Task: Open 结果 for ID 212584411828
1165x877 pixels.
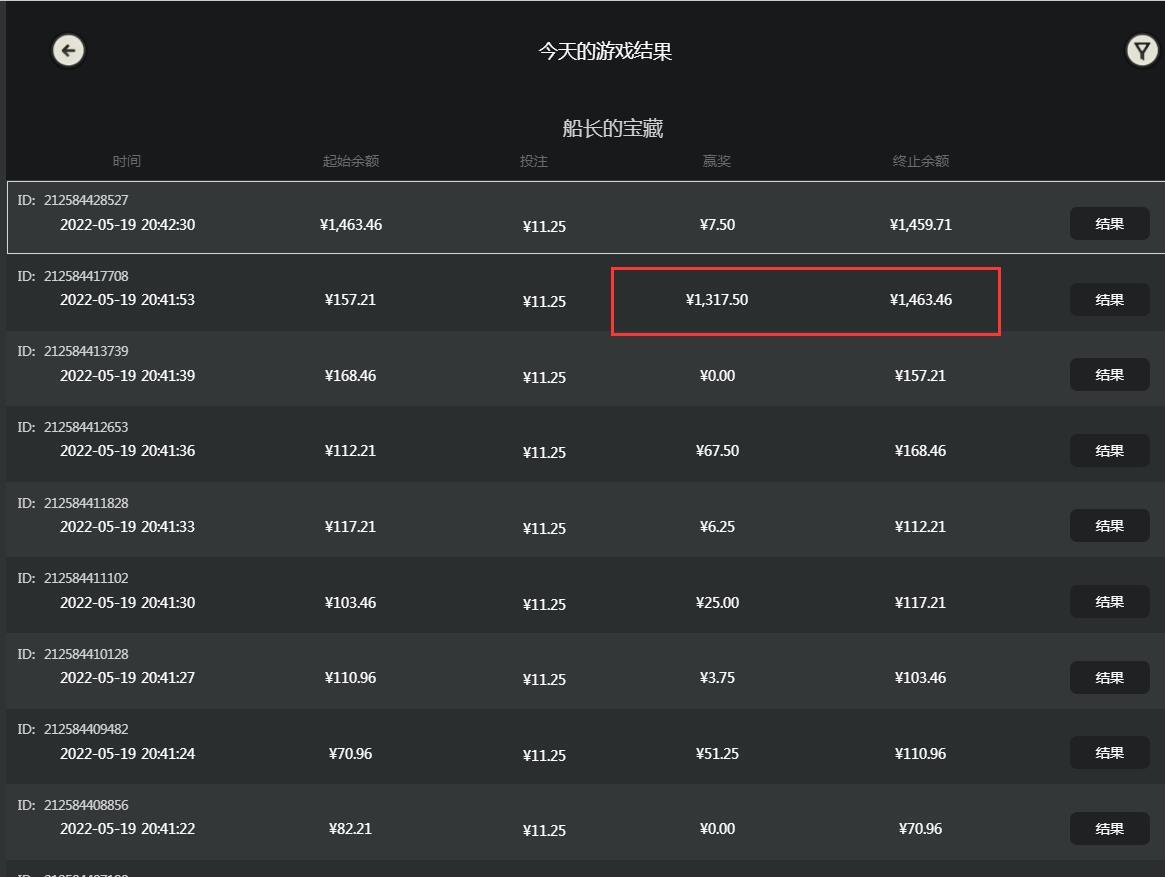Action: tap(1109, 526)
